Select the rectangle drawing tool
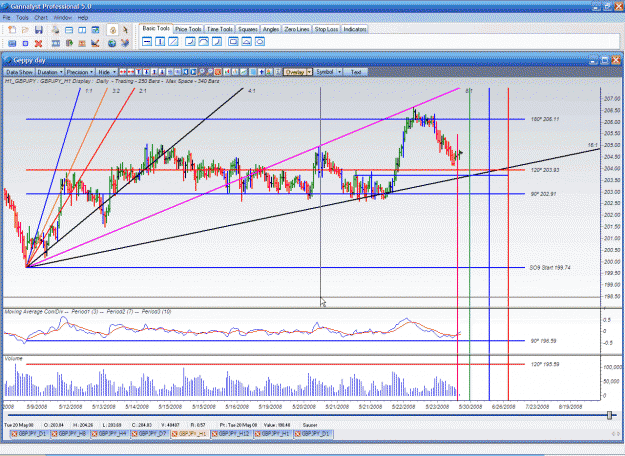Screen dimensions: 625x456 [x=233, y=41]
